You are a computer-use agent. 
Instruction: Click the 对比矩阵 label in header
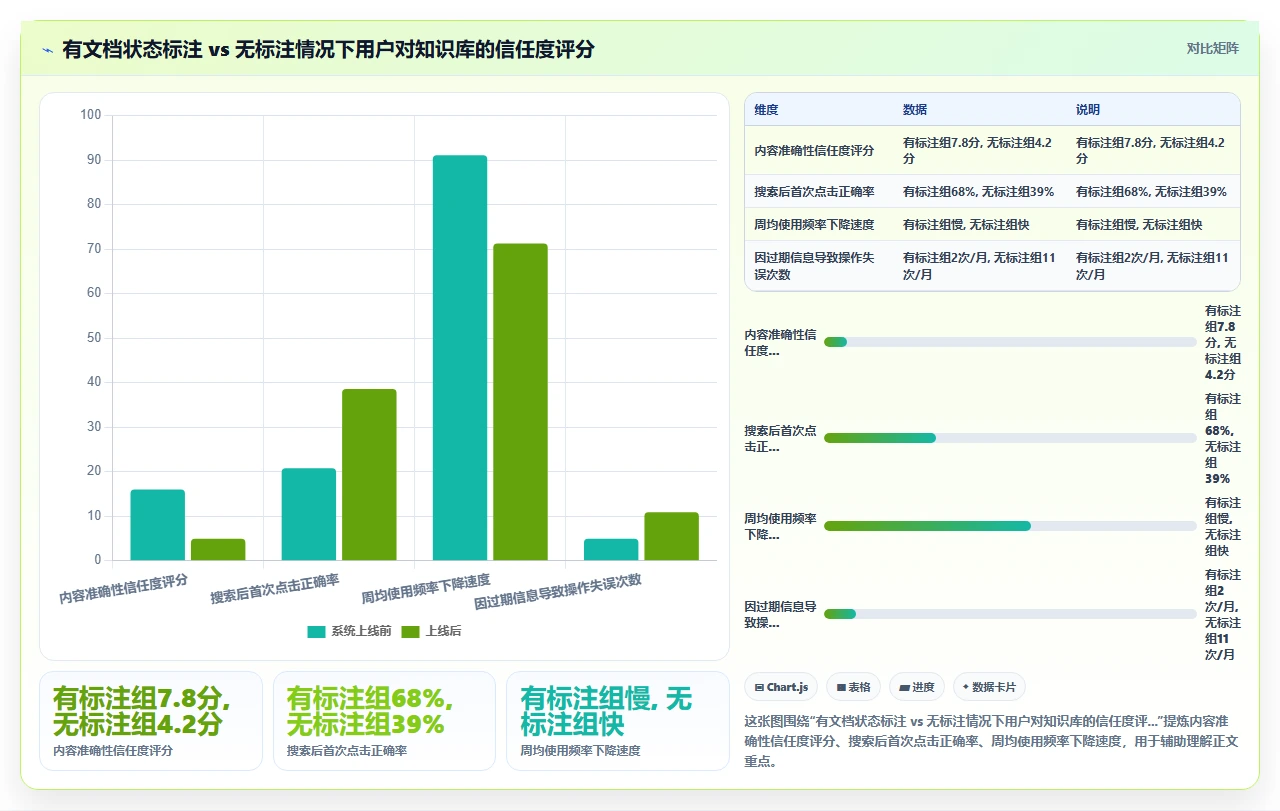coord(1213,48)
